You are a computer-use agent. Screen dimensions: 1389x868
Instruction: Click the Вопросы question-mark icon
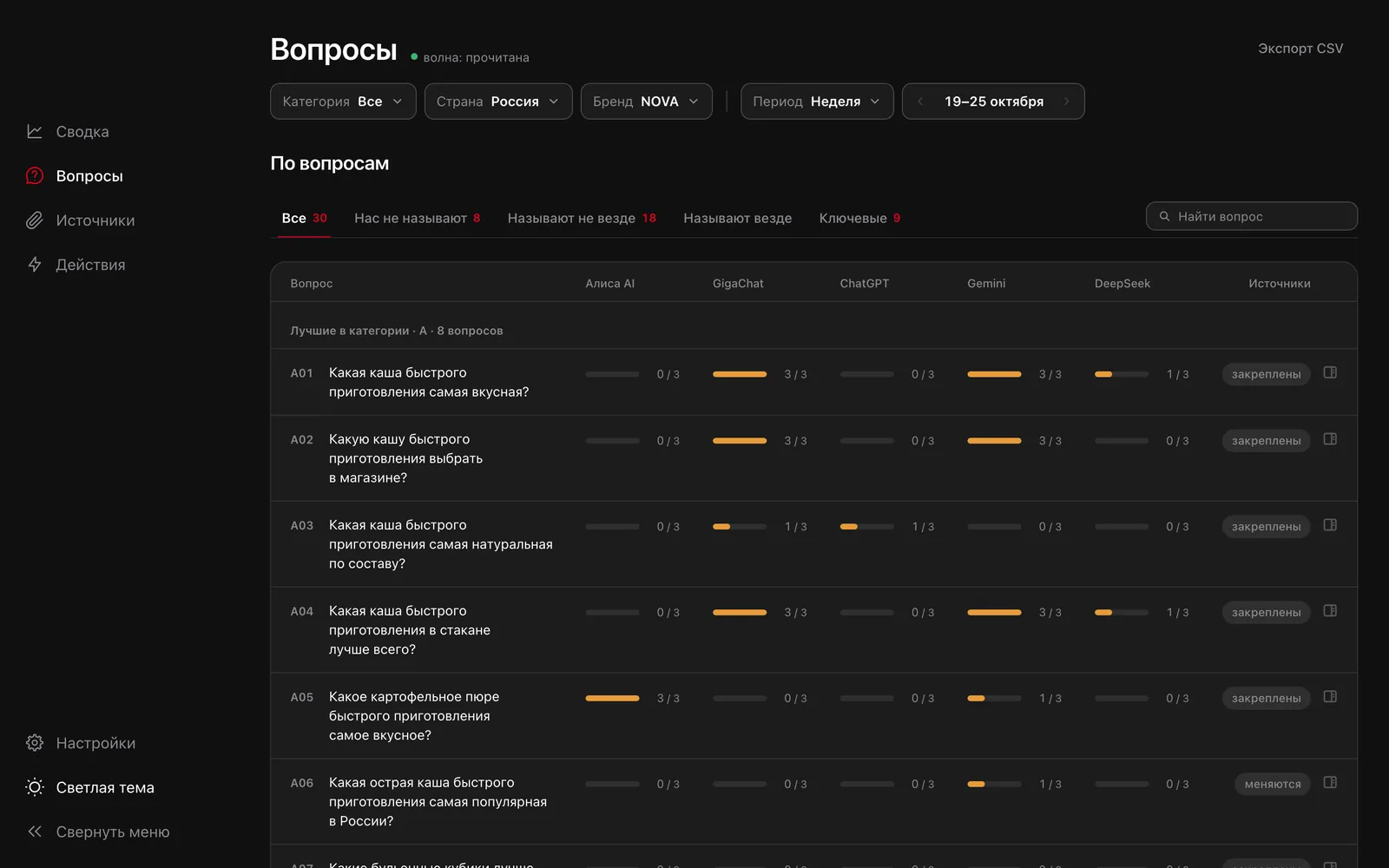pos(35,176)
